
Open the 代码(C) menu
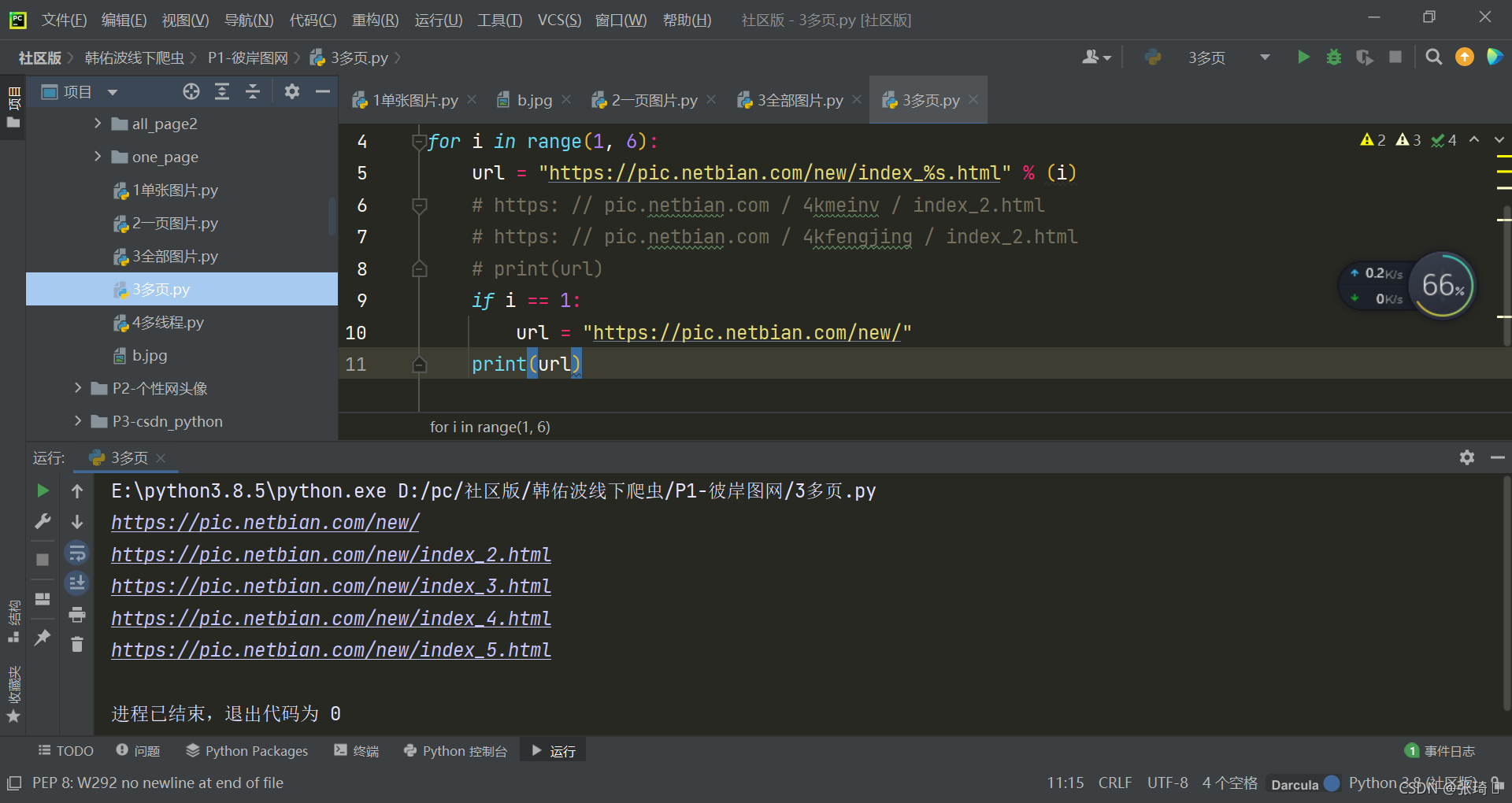pyautogui.click(x=313, y=20)
